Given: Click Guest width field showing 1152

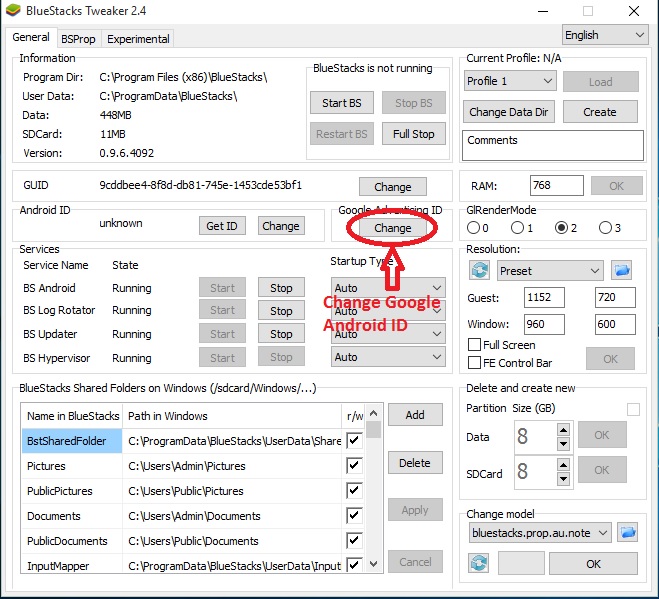Looking at the screenshot, I should coord(544,298).
